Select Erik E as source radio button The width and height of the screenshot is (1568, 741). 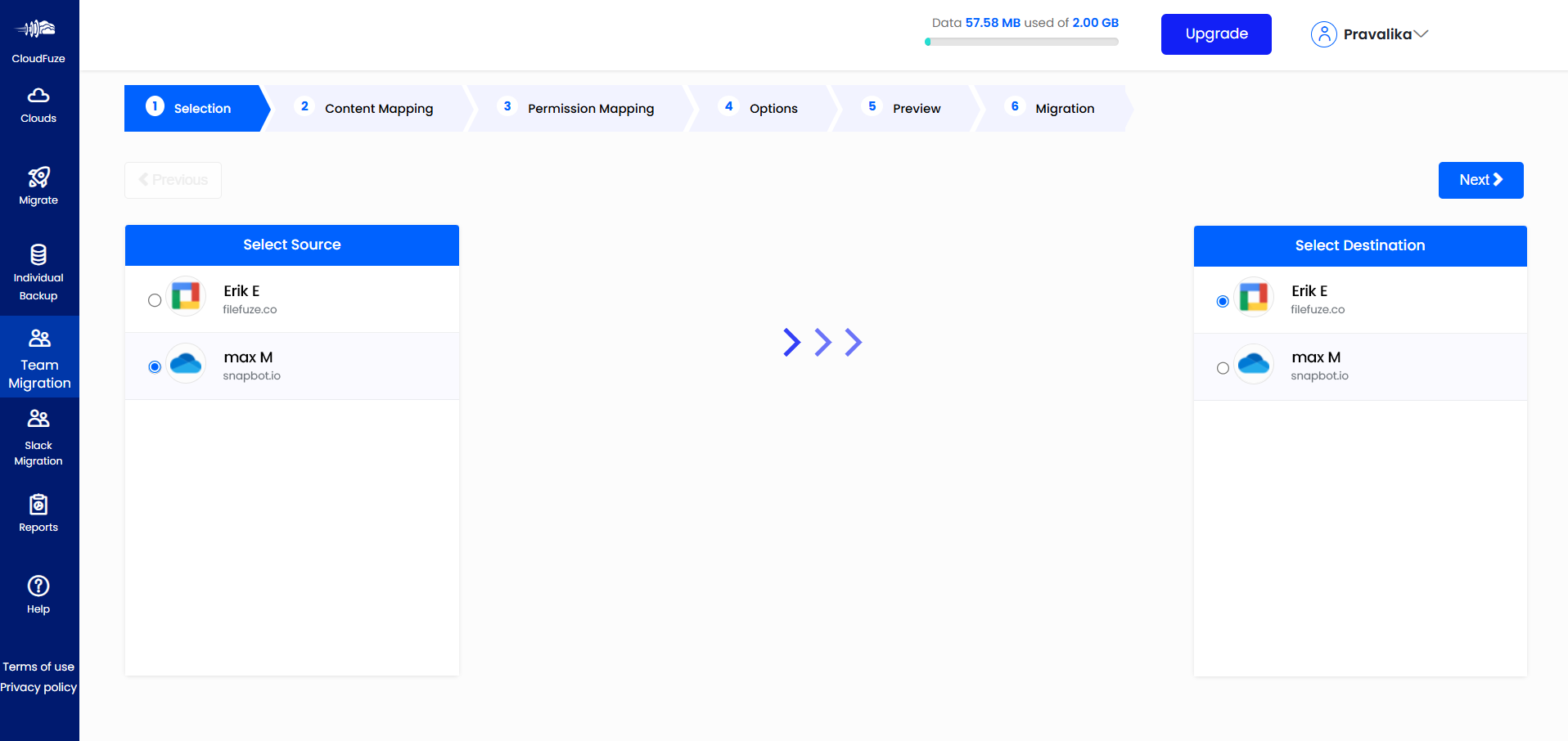coord(155,300)
